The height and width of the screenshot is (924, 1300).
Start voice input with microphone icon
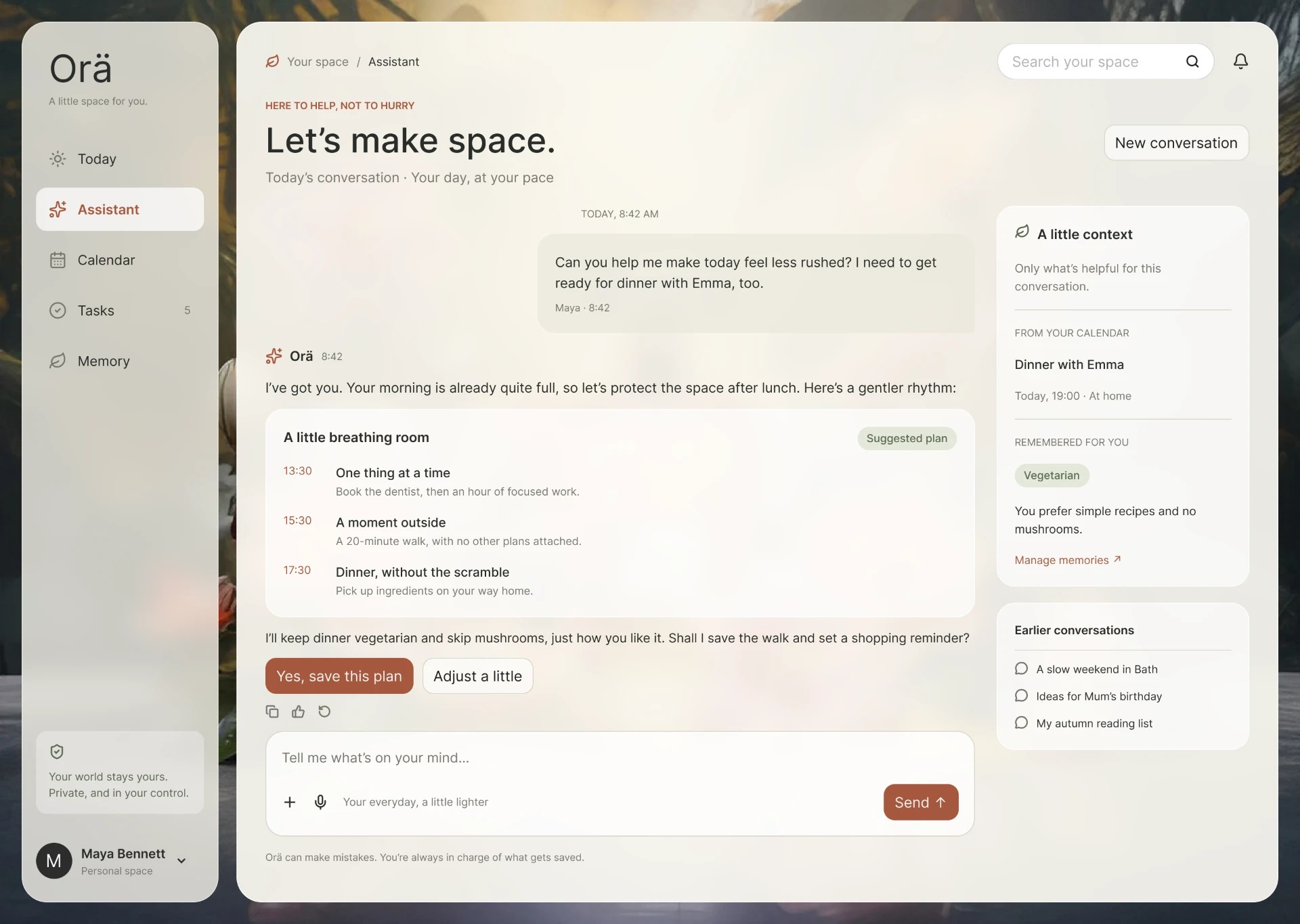coord(320,802)
